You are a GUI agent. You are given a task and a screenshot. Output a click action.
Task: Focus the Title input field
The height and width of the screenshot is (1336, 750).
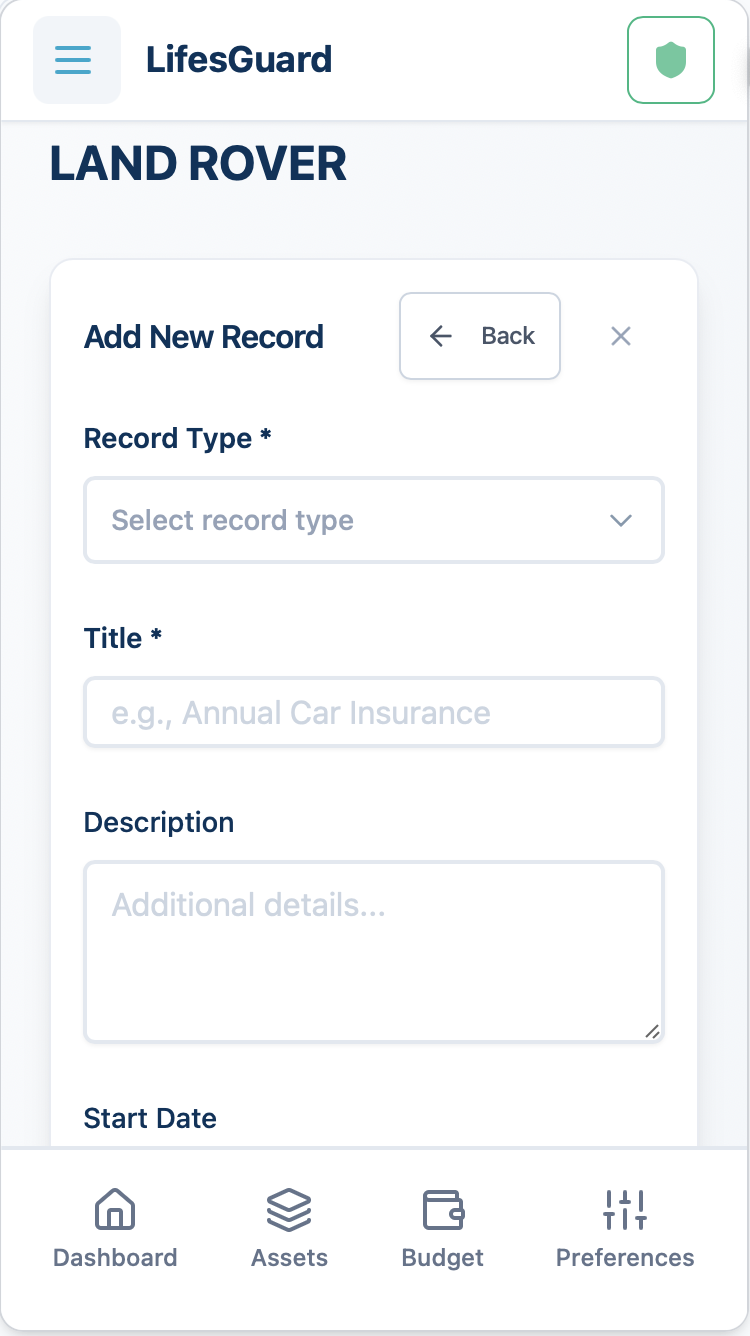click(373, 713)
